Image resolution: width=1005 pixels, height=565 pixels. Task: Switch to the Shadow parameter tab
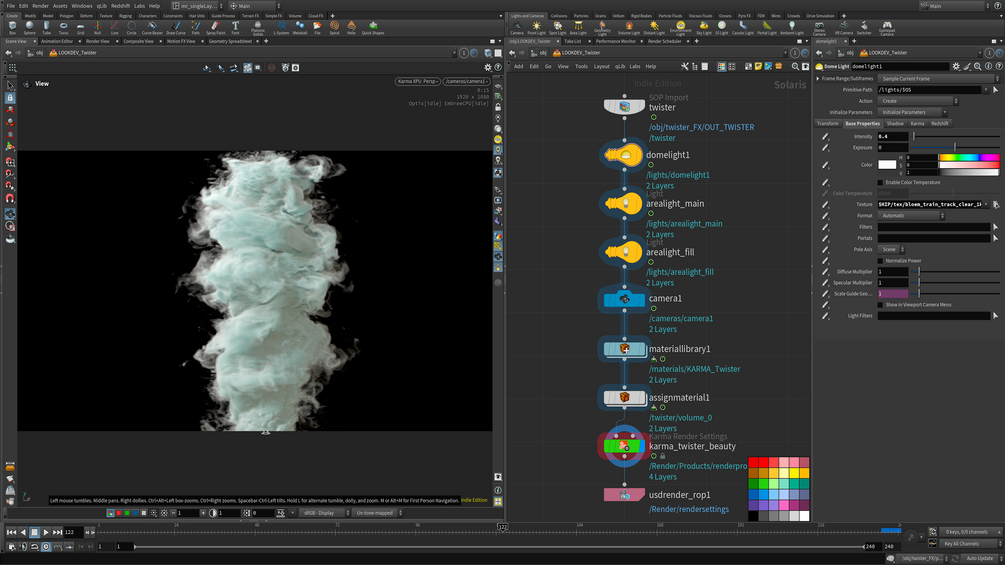click(894, 124)
